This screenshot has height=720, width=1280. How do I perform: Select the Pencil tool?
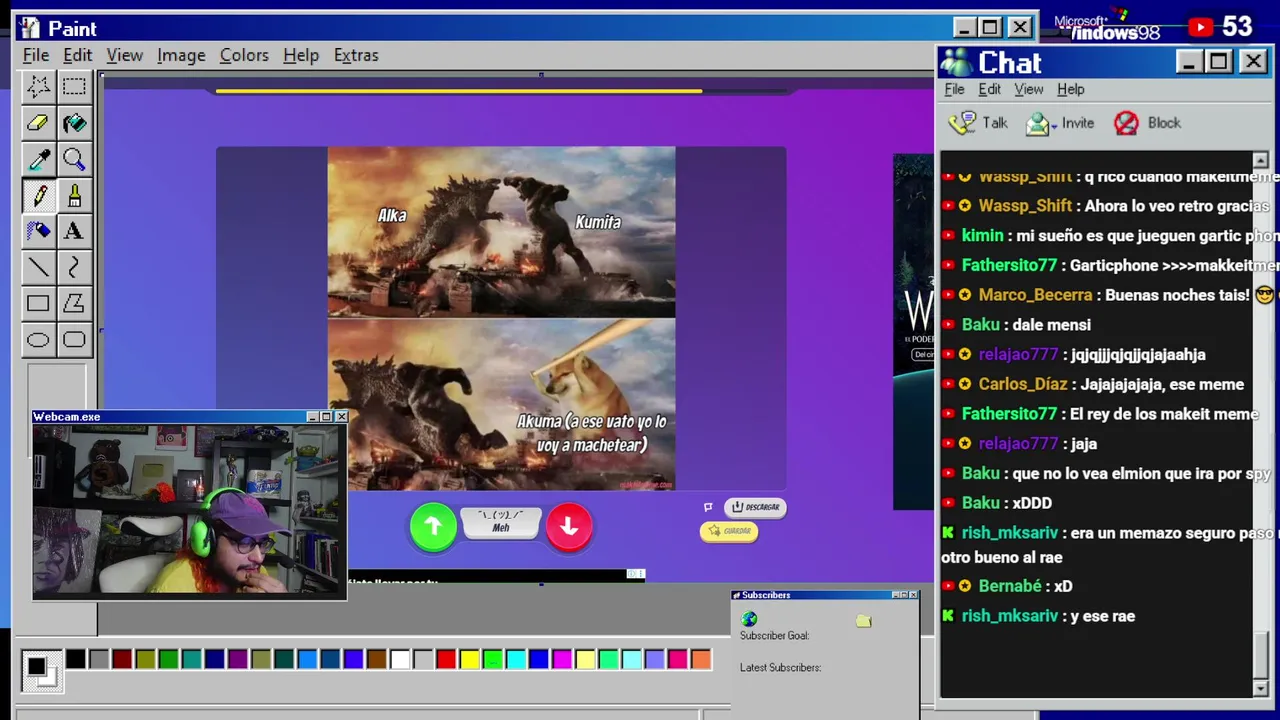click(38, 195)
